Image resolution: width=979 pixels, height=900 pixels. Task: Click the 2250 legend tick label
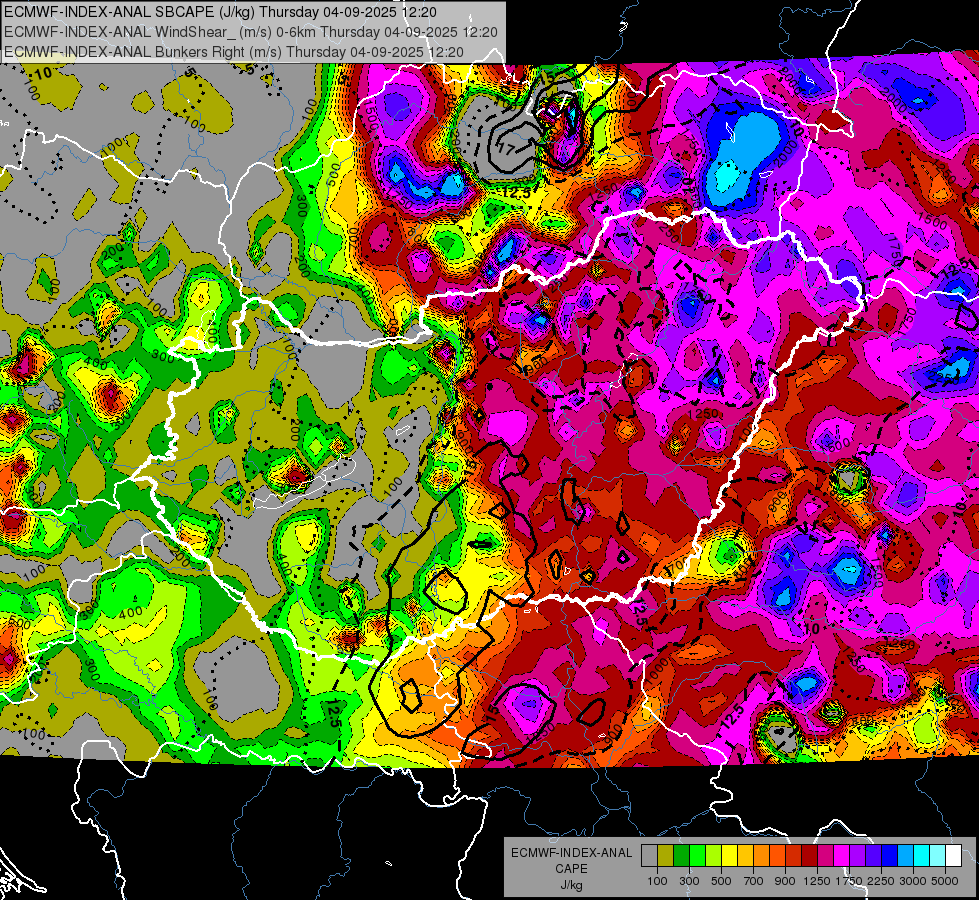(x=881, y=881)
